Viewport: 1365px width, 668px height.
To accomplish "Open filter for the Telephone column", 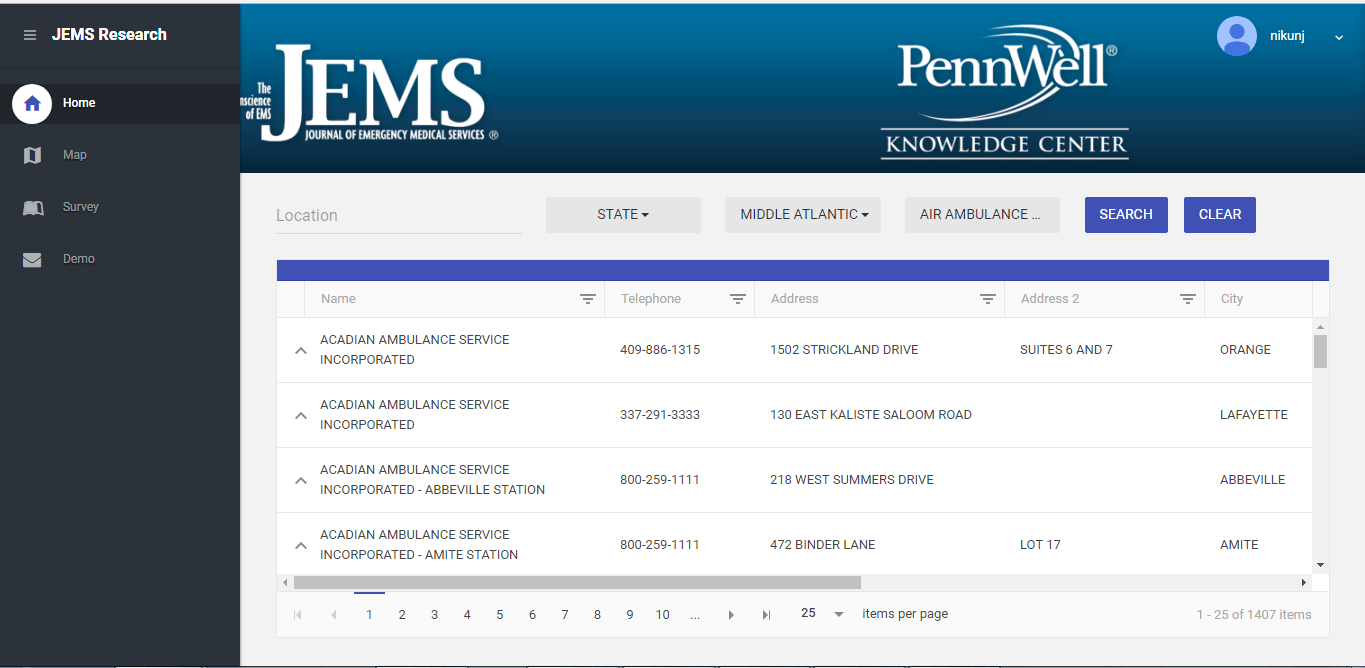I will point(738,299).
